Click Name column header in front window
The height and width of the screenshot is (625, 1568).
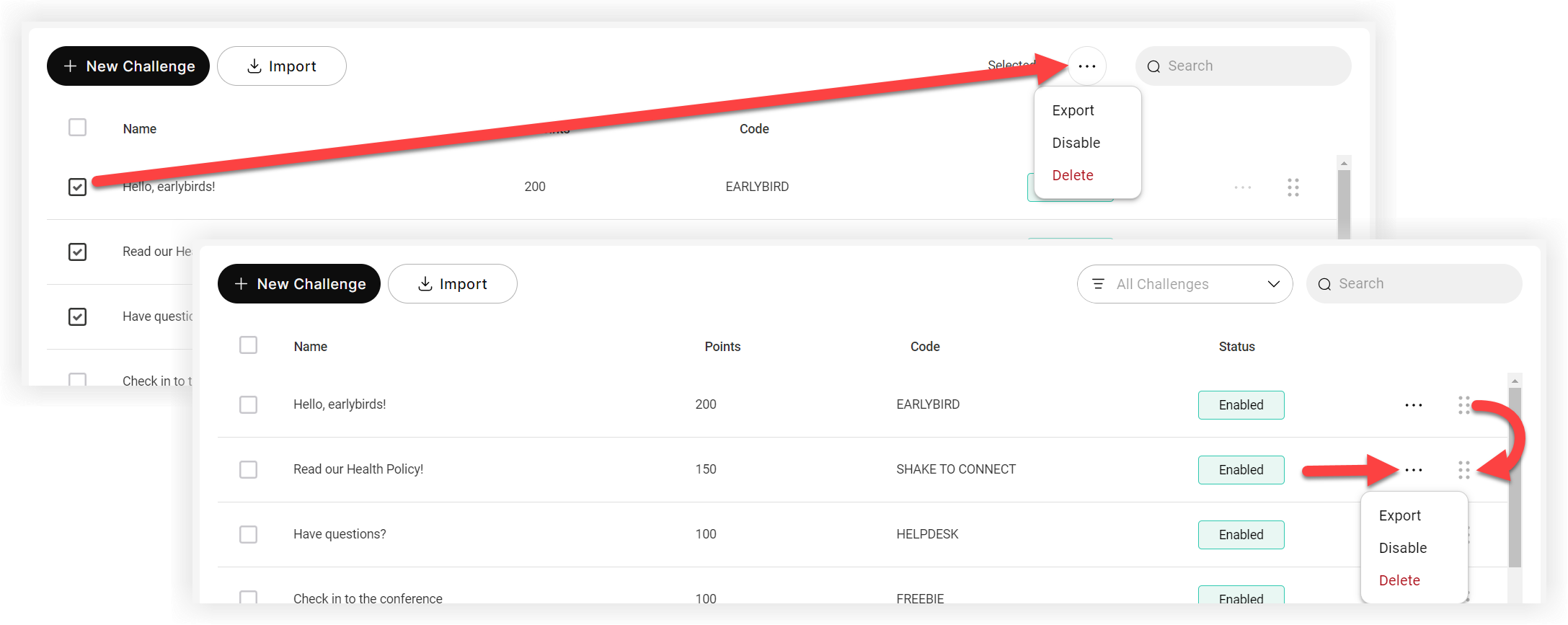pyautogui.click(x=311, y=347)
